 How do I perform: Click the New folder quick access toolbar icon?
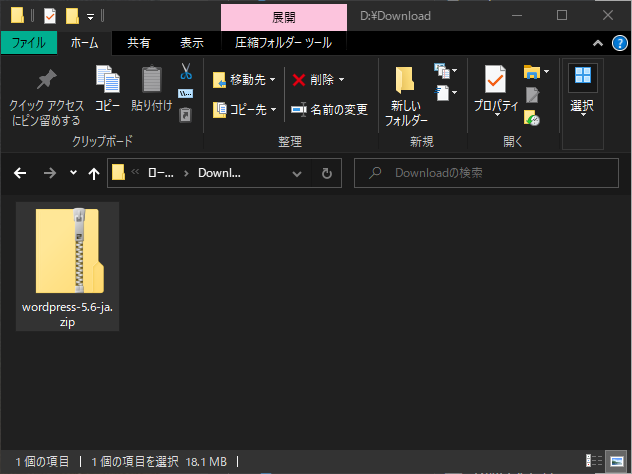point(72,16)
